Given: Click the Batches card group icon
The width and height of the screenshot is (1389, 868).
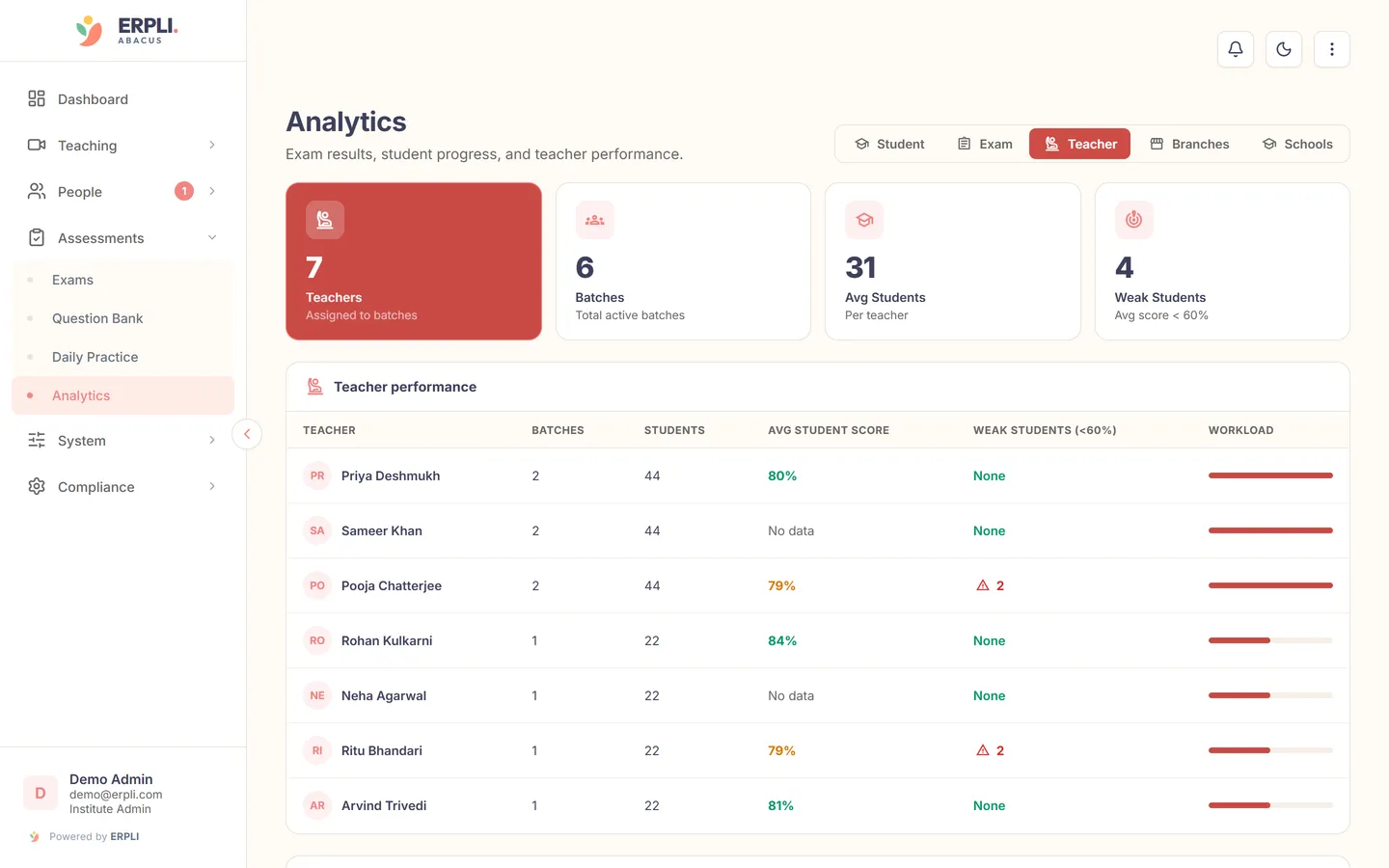Looking at the screenshot, I should [x=595, y=220].
